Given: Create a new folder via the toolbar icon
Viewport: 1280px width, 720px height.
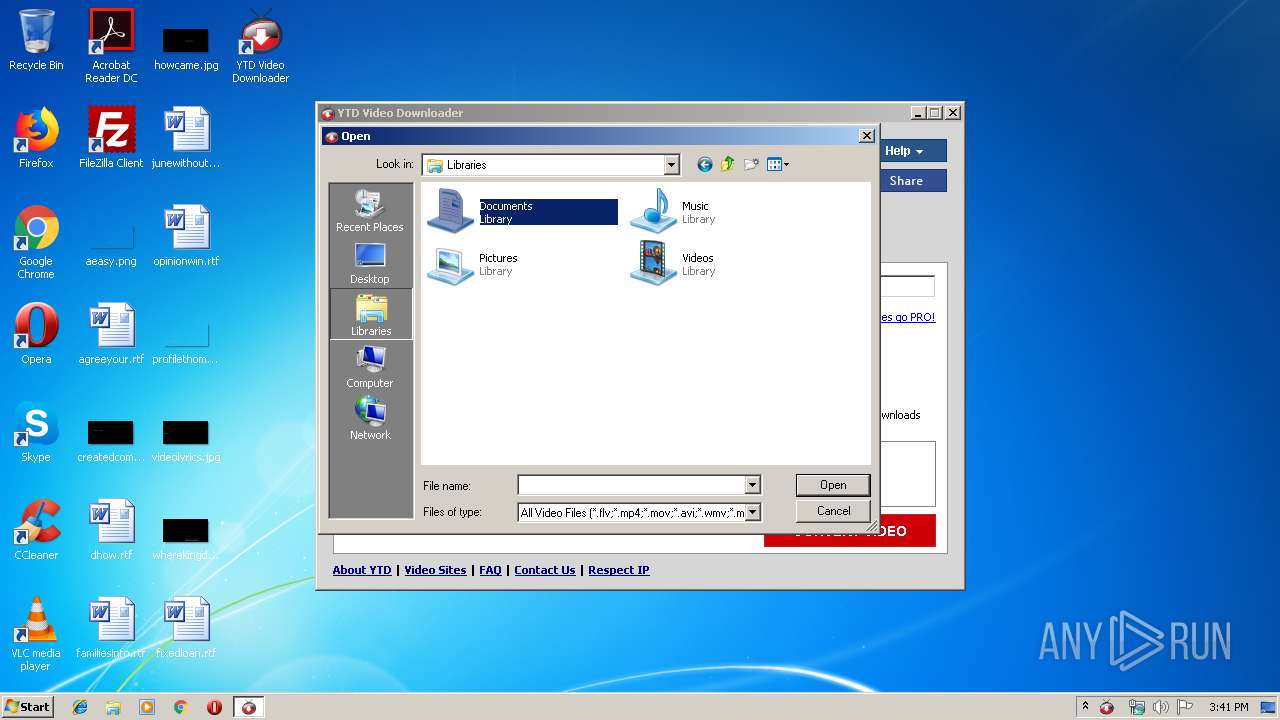Looking at the screenshot, I should 751,165.
